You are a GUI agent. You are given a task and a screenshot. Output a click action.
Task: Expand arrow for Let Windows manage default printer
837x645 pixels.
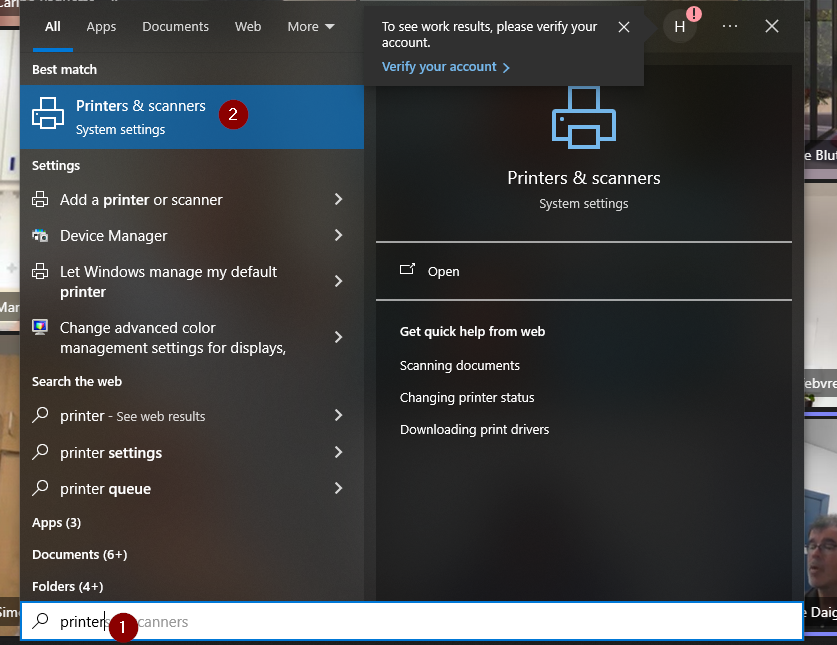click(338, 281)
